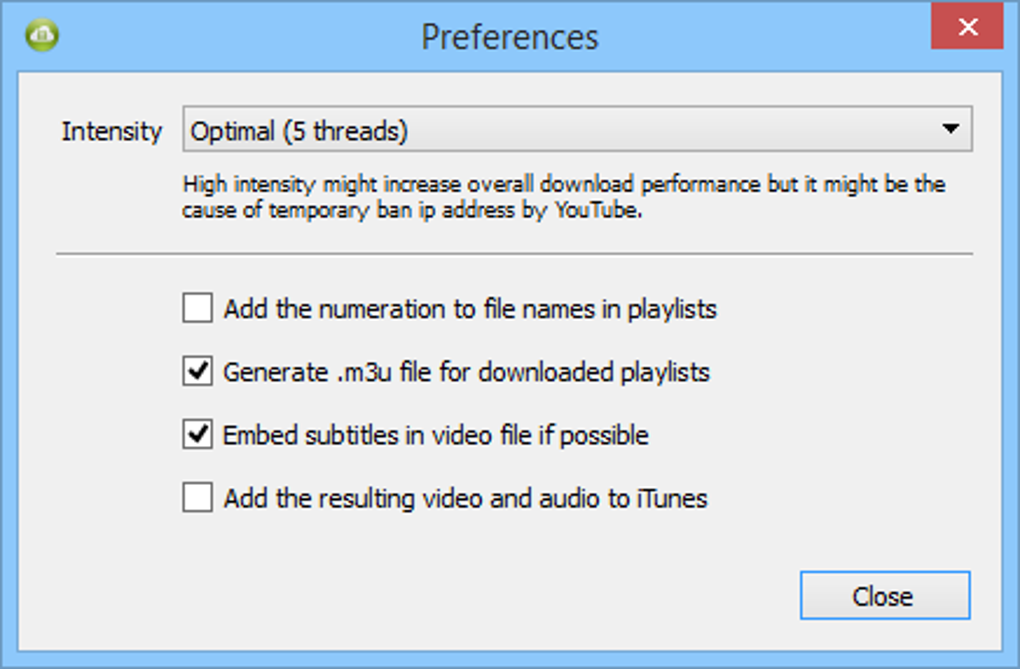Tick the add to iTunes checkbox
The image size is (1020, 669).
point(197,497)
